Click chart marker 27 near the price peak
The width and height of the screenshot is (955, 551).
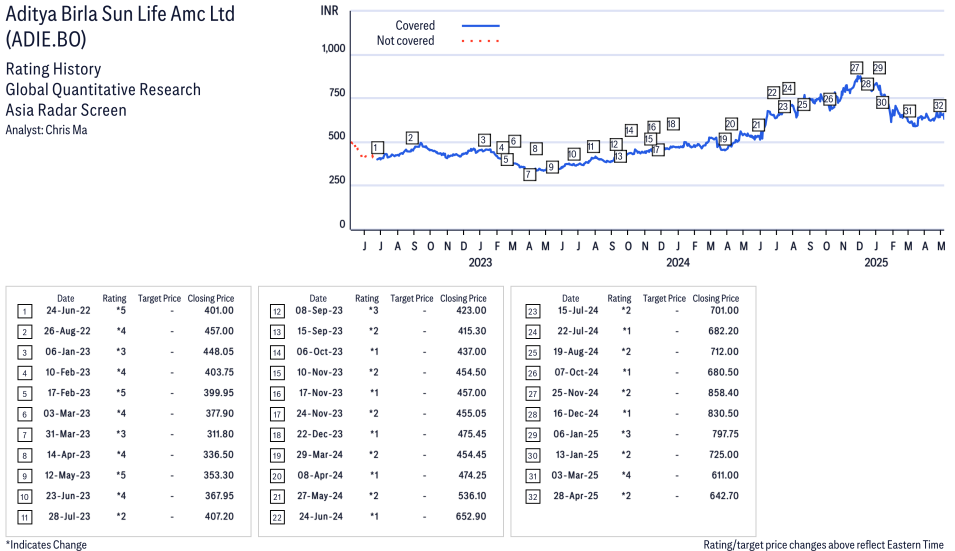(855, 68)
